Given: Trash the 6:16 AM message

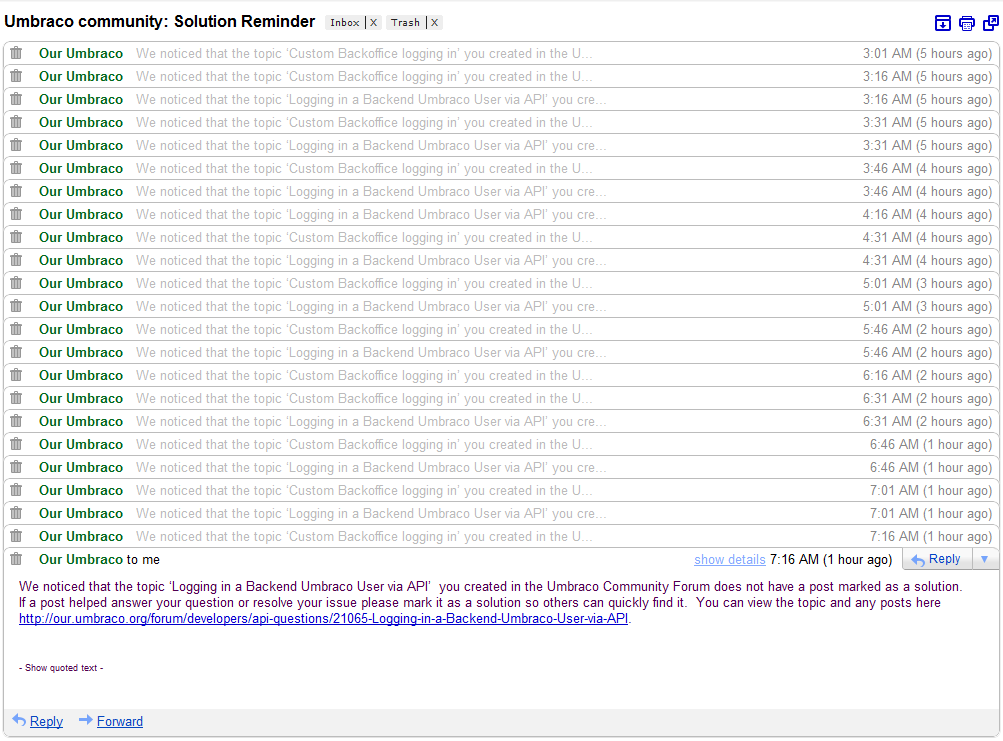Looking at the screenshot, I should (16, 376).
